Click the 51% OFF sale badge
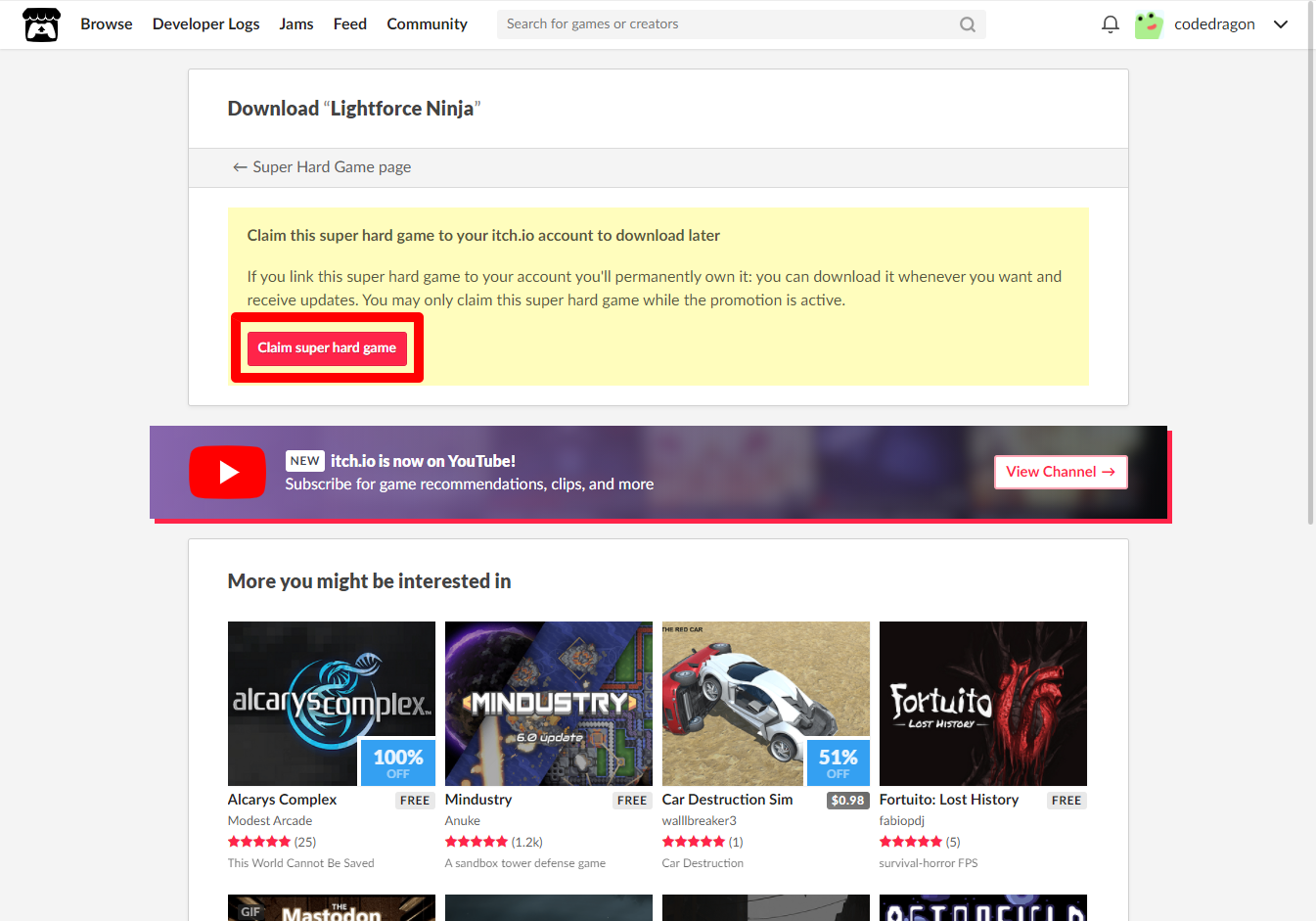The image size is (1316, 921). 839,762
